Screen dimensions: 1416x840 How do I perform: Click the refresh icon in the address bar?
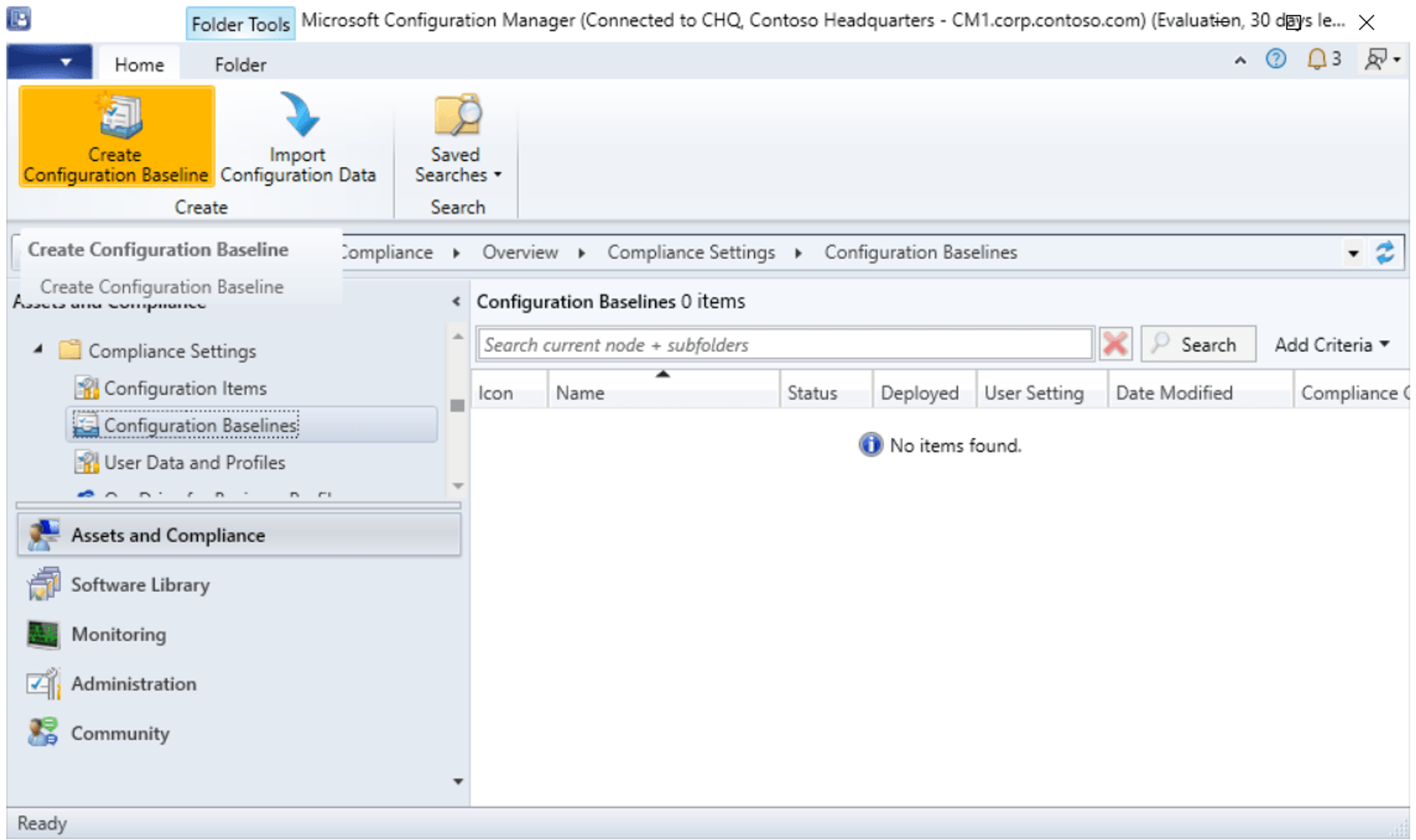point(1385,252)
